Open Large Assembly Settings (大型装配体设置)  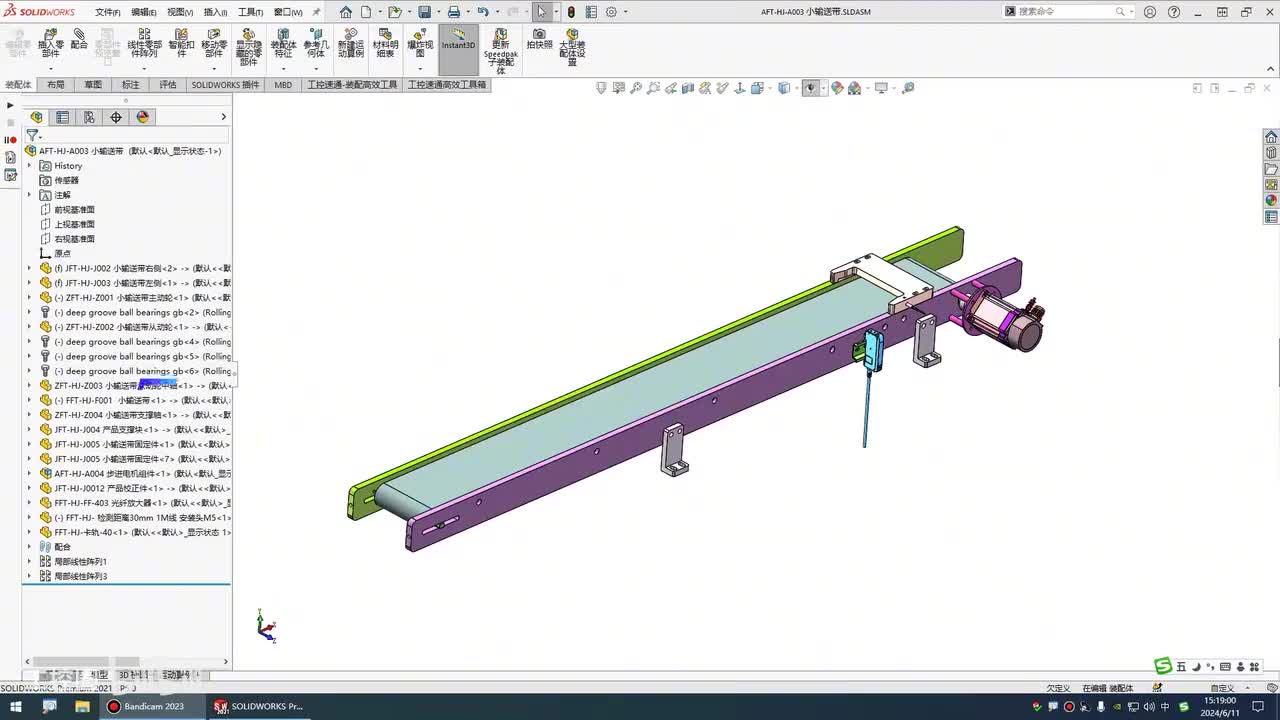pos(572,47)
